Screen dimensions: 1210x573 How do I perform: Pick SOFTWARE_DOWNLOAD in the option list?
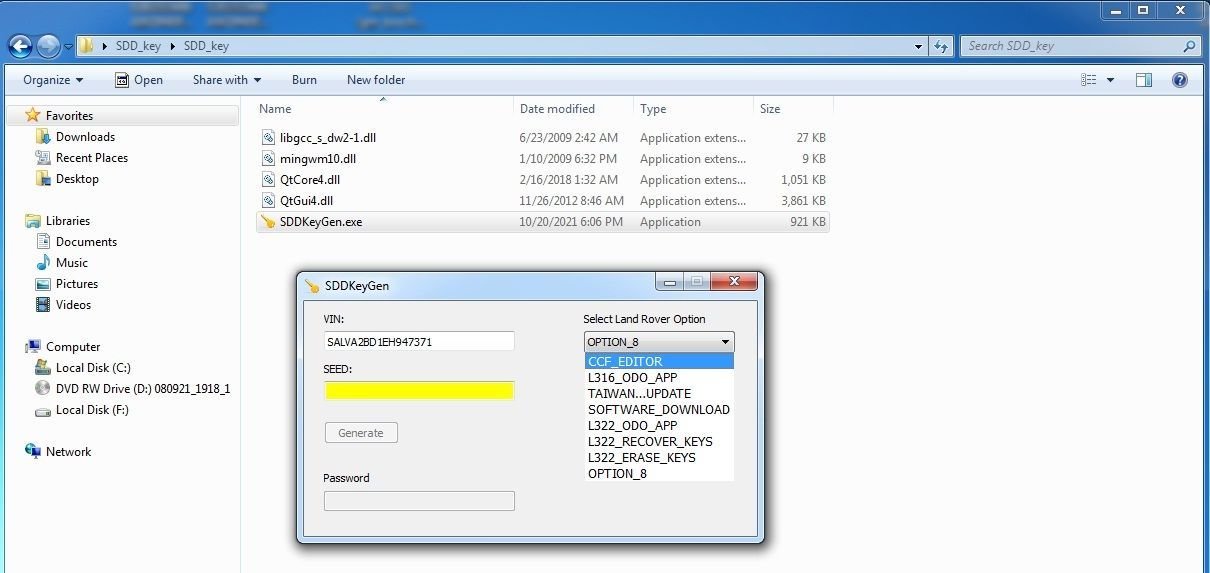658,410
